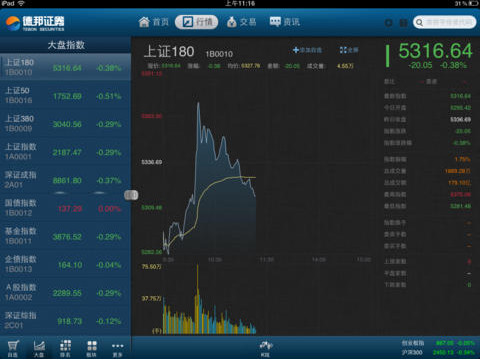480x360 pixels.
Task: Select the 国债指数 1B0012 row
Action: pyautogui.click(x=65, y=208)
